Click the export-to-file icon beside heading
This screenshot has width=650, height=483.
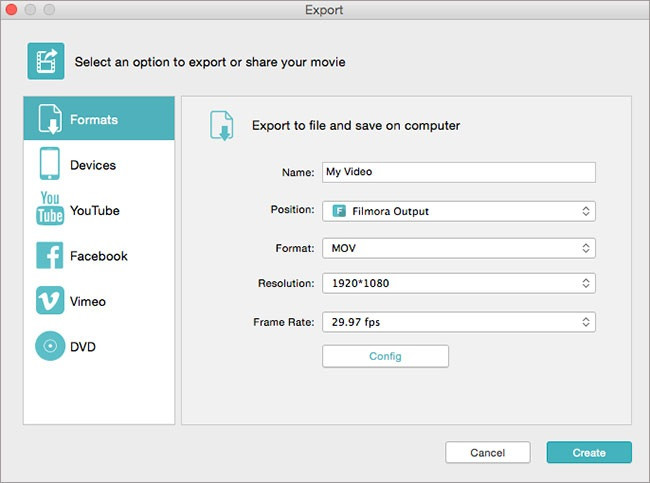pyautogui.click(x=220, y=126)
